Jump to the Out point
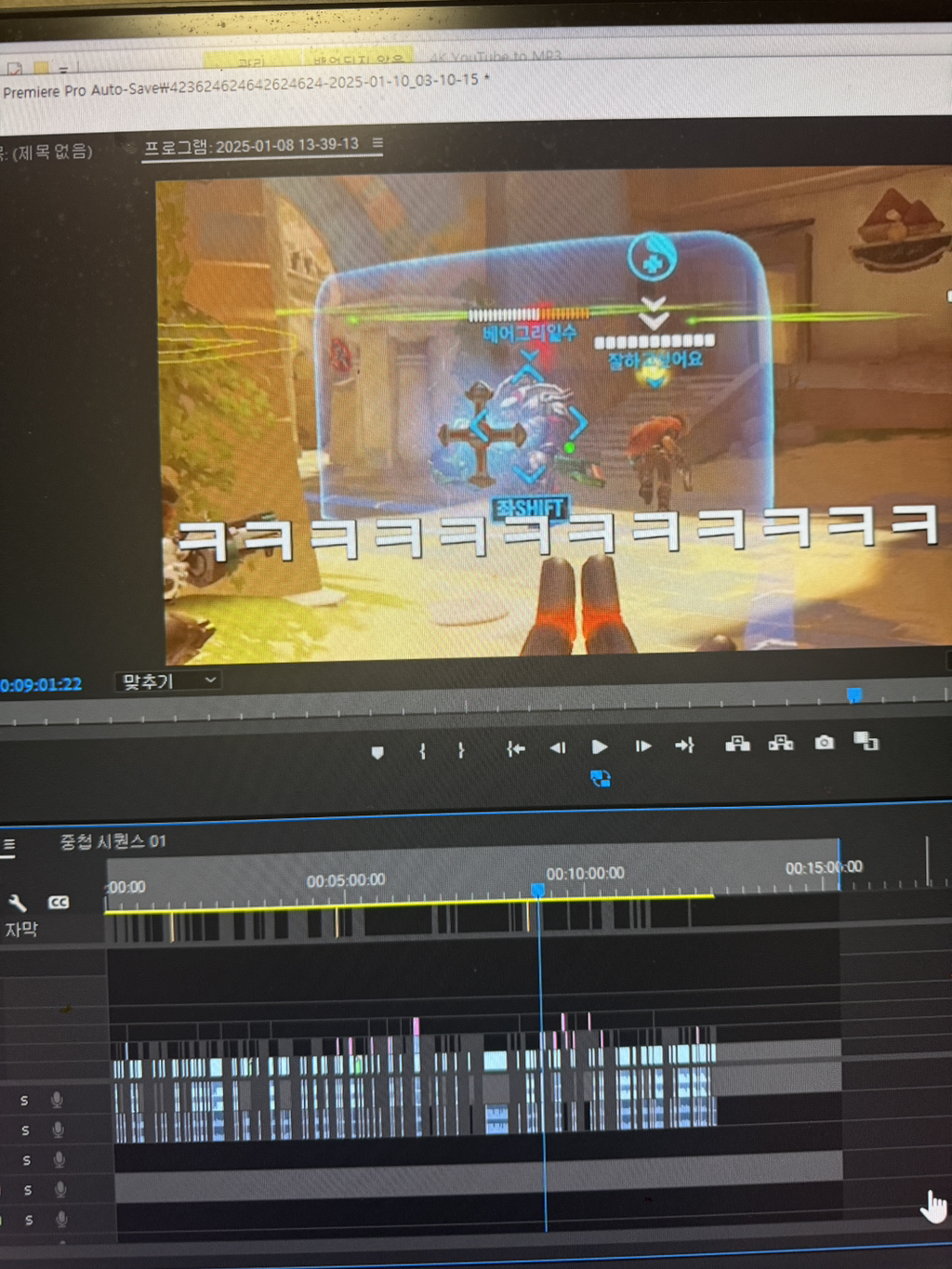Image resolution: width=952 pixels, height=1269 pixels. pos(685,745)
